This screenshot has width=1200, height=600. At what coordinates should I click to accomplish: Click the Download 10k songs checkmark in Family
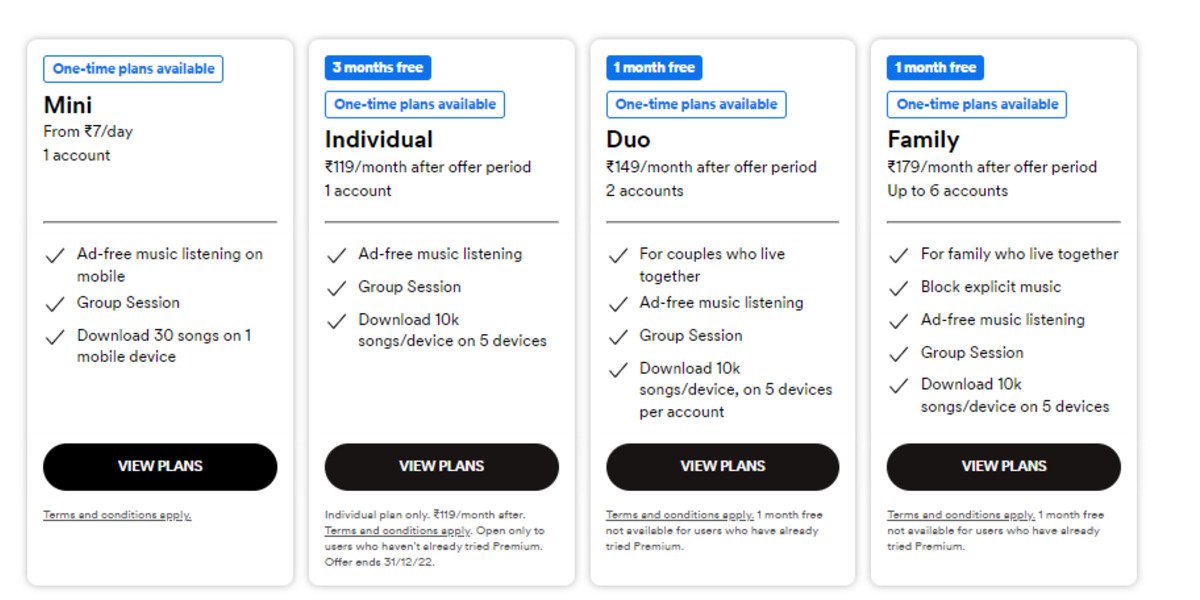tap(899, 386)
